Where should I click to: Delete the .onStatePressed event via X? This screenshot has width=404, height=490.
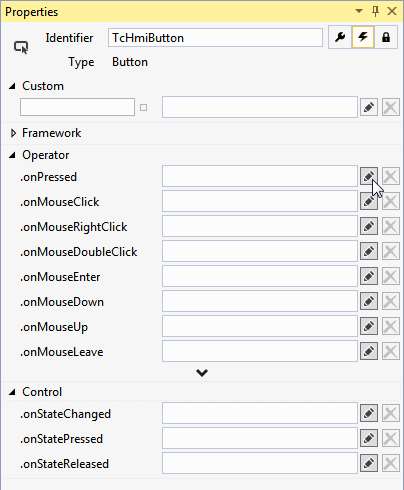pyautogui.click(x=391, y=438)
